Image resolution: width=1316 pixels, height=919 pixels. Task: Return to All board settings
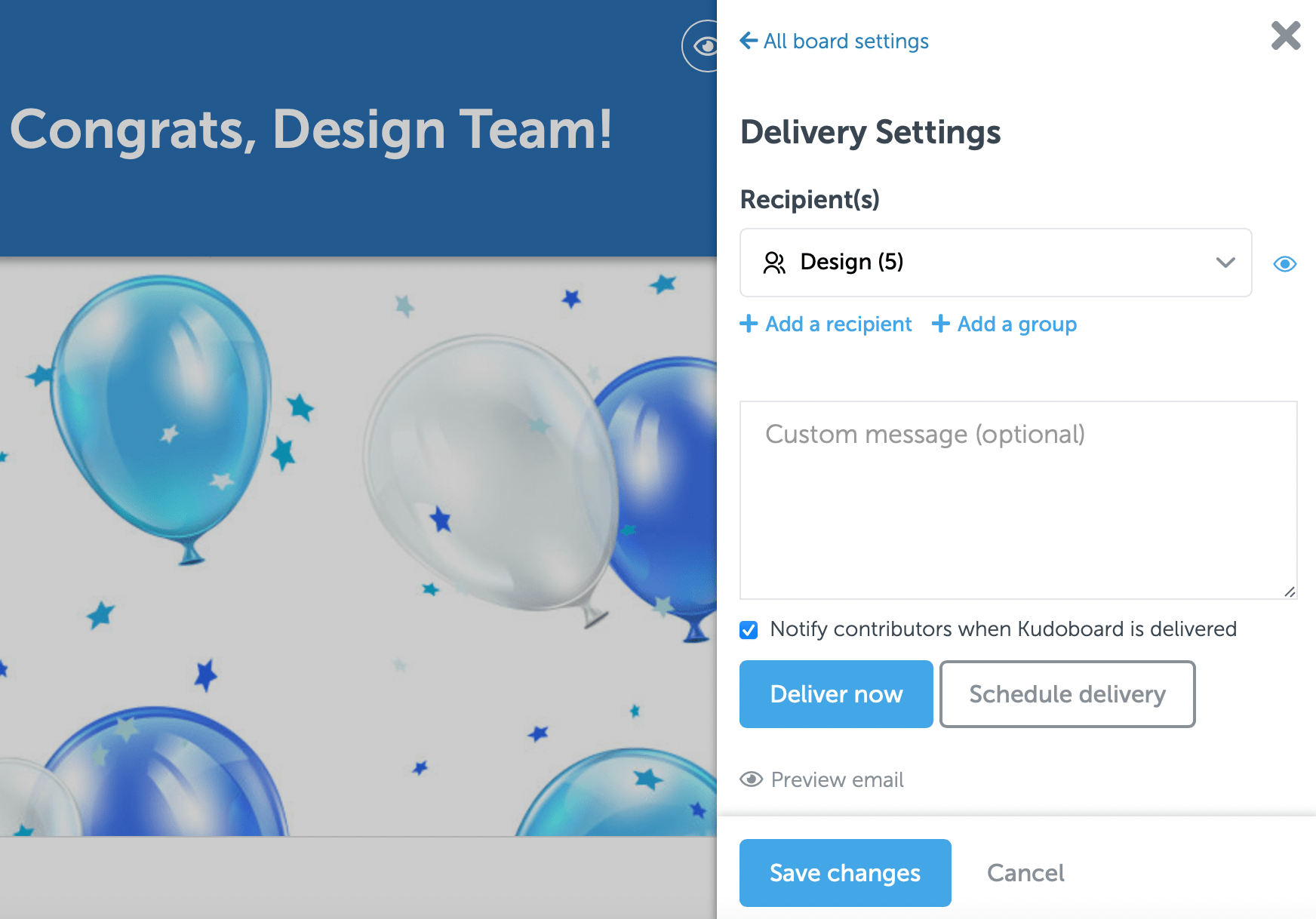(845, 41)
